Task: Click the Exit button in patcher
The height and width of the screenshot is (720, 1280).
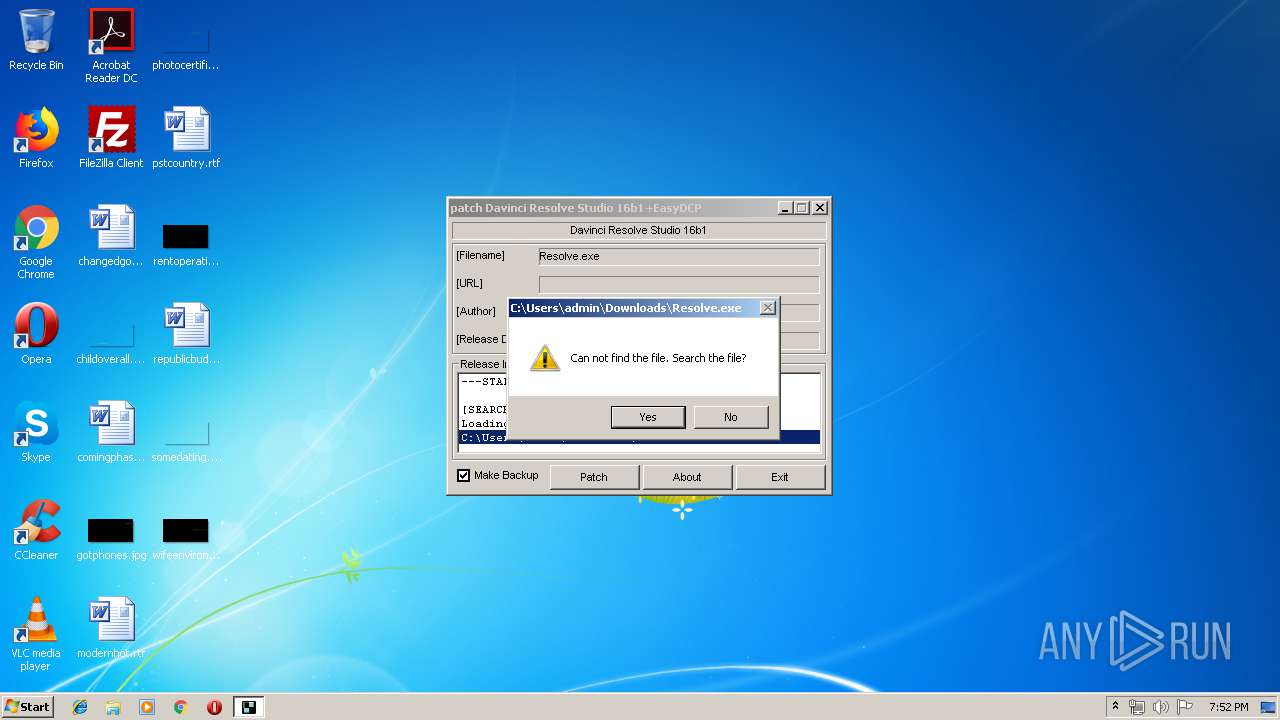Action: point(780,477)
